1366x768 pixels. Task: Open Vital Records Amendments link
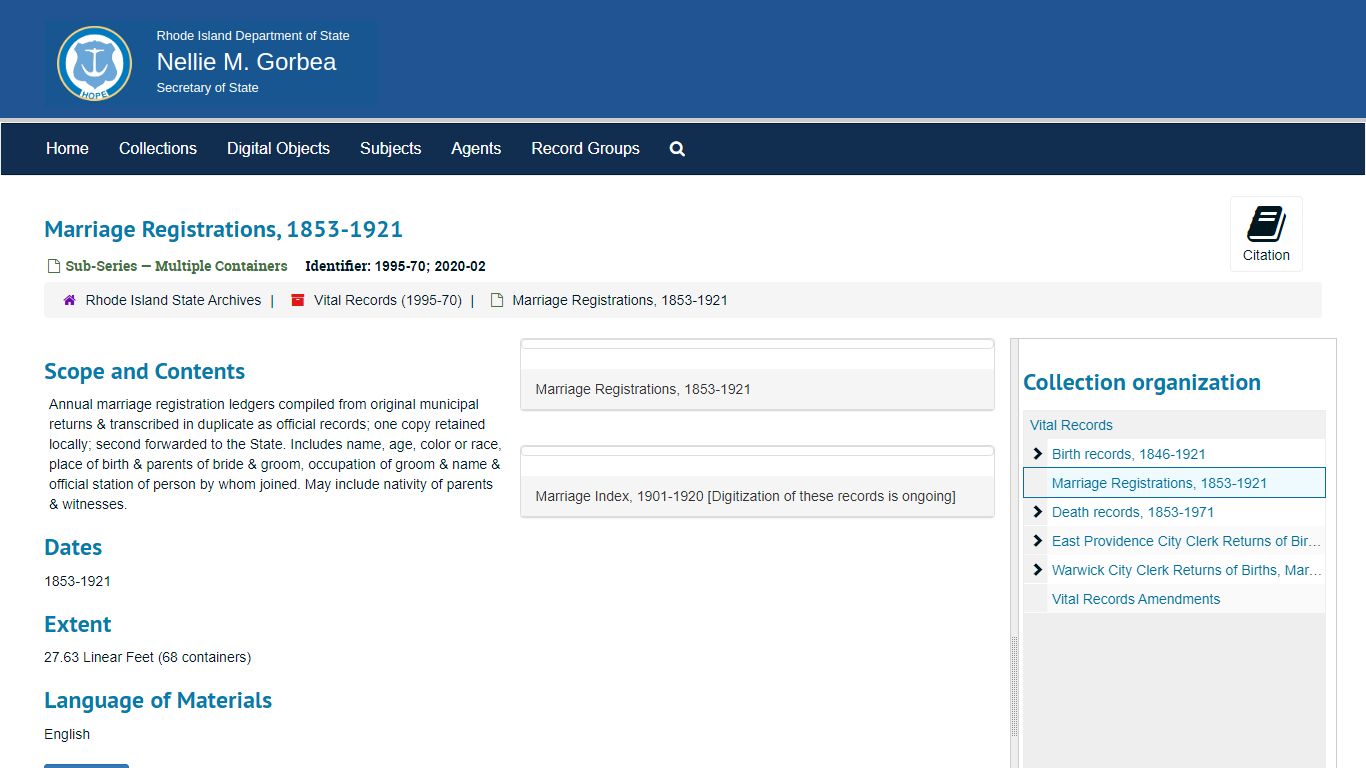coord(1136,599)
